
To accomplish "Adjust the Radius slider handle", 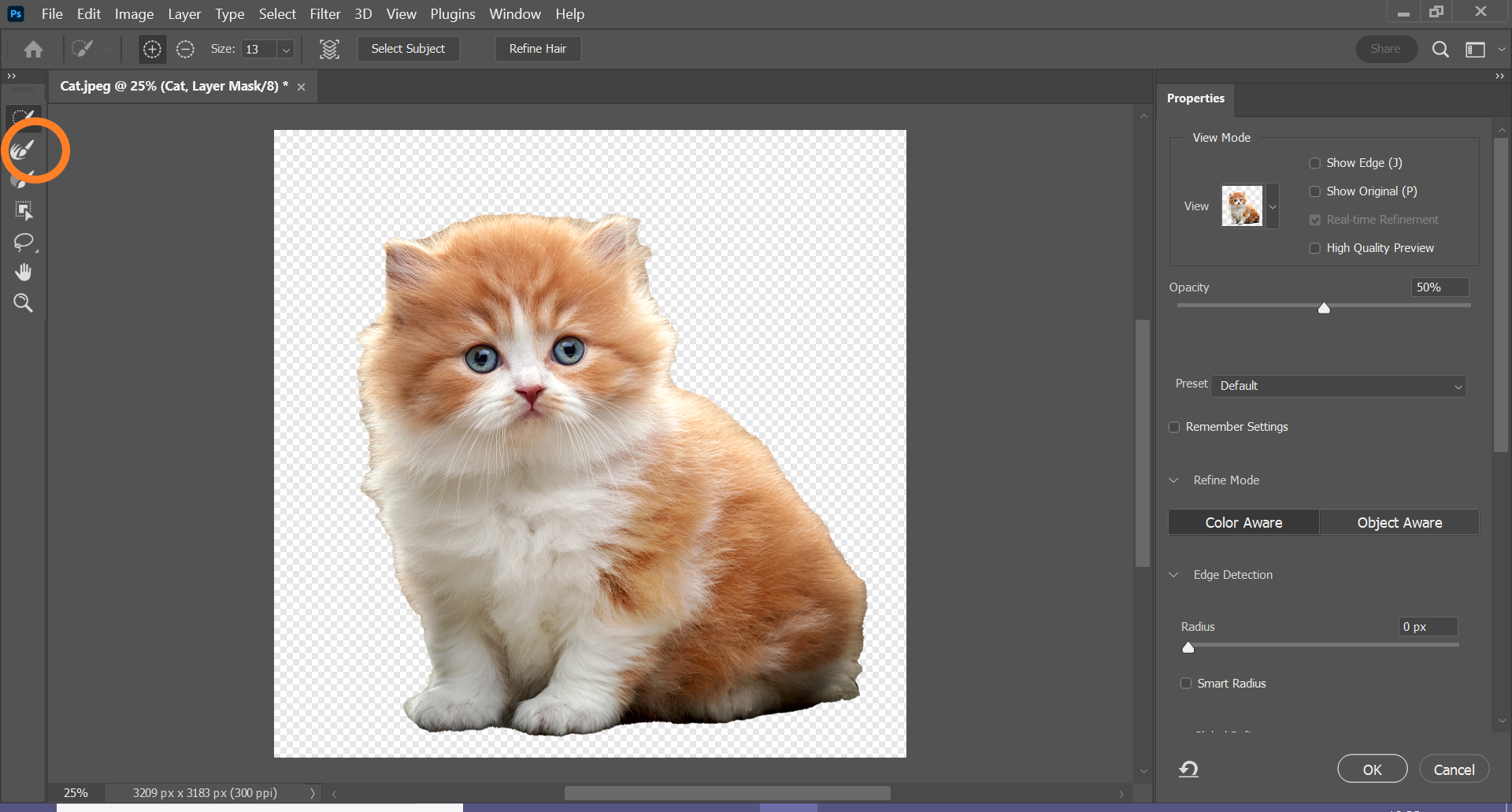I will (x=1188, y=647).
